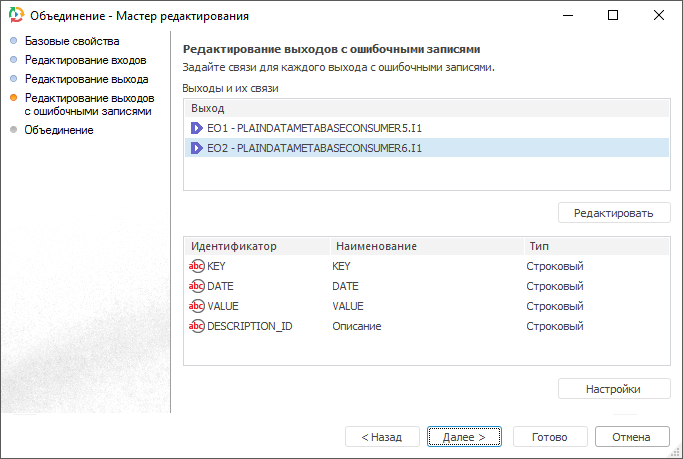Select the bullet beside Базовые свойства step
The image size is (683, 459).
(13, 42)
